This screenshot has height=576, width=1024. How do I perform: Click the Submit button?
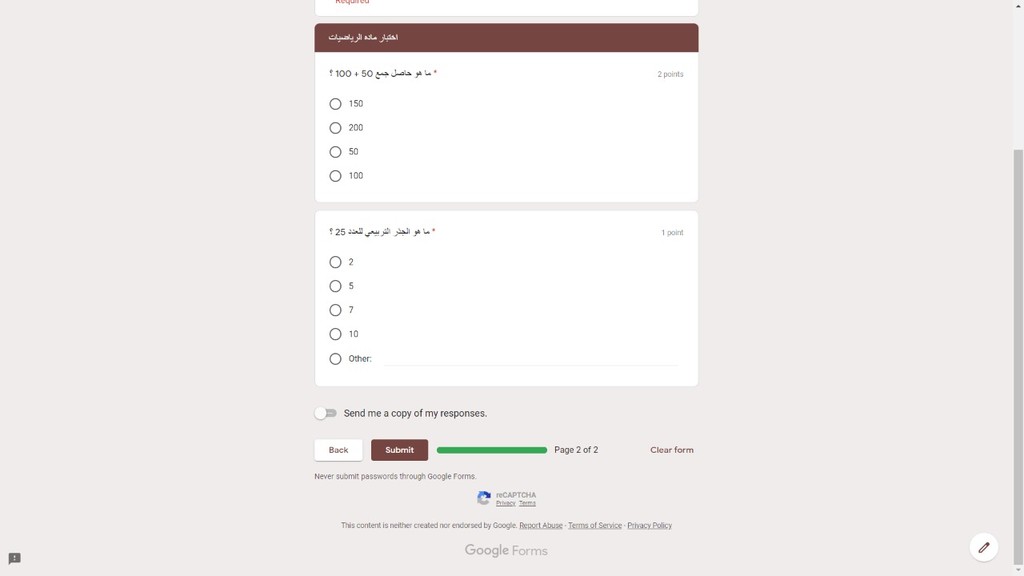tap(400, 450)
